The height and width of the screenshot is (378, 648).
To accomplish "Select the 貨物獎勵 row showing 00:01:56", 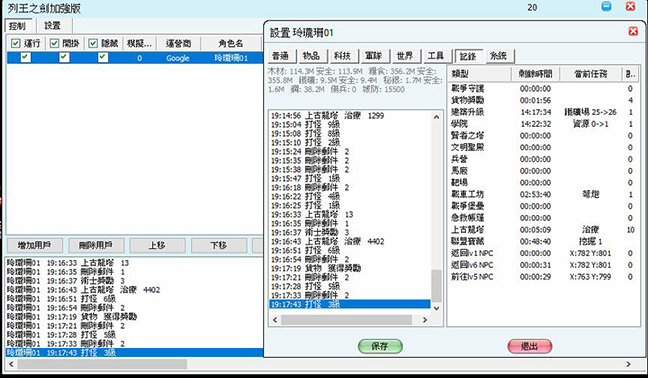I will (x=543, y=100).
